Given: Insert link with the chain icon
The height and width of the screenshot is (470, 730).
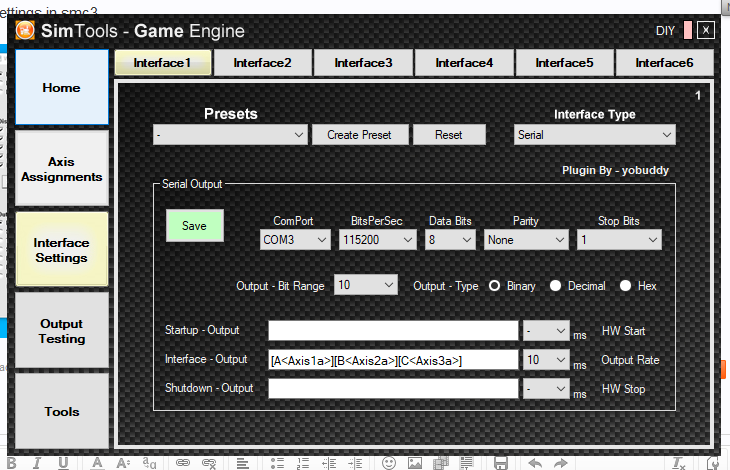Looking at the screenshot, I should 182,463.
